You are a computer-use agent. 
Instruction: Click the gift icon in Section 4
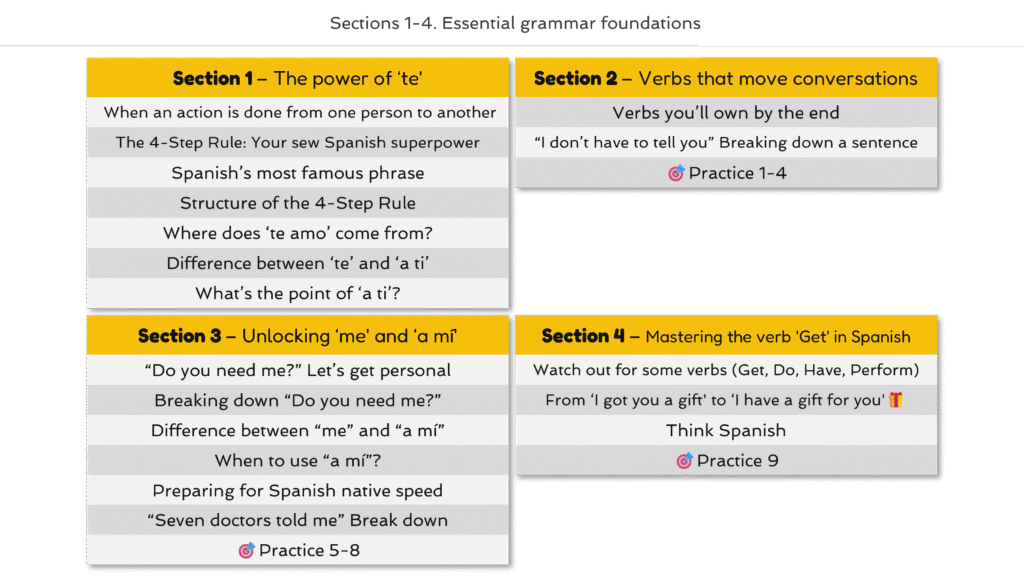pyautogui.click(x=896, y=399)
